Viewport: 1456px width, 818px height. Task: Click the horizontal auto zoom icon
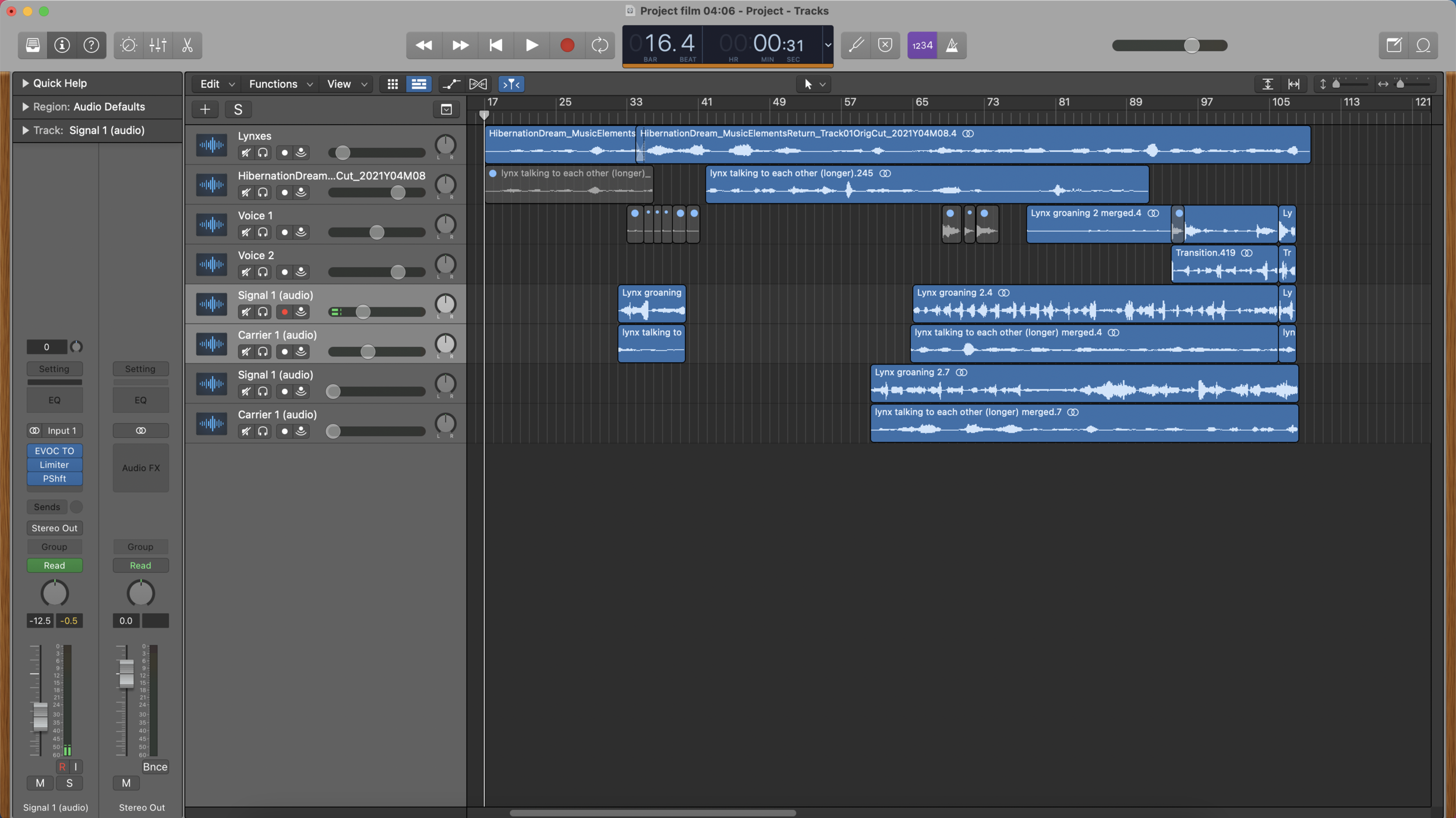(1294, 84)
